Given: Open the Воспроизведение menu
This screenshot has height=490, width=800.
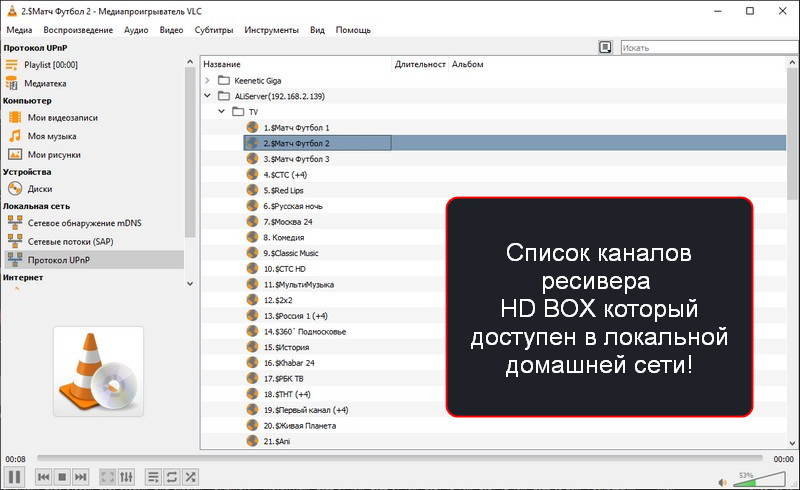Looking at the screenshot, I should tap(78, 30).
